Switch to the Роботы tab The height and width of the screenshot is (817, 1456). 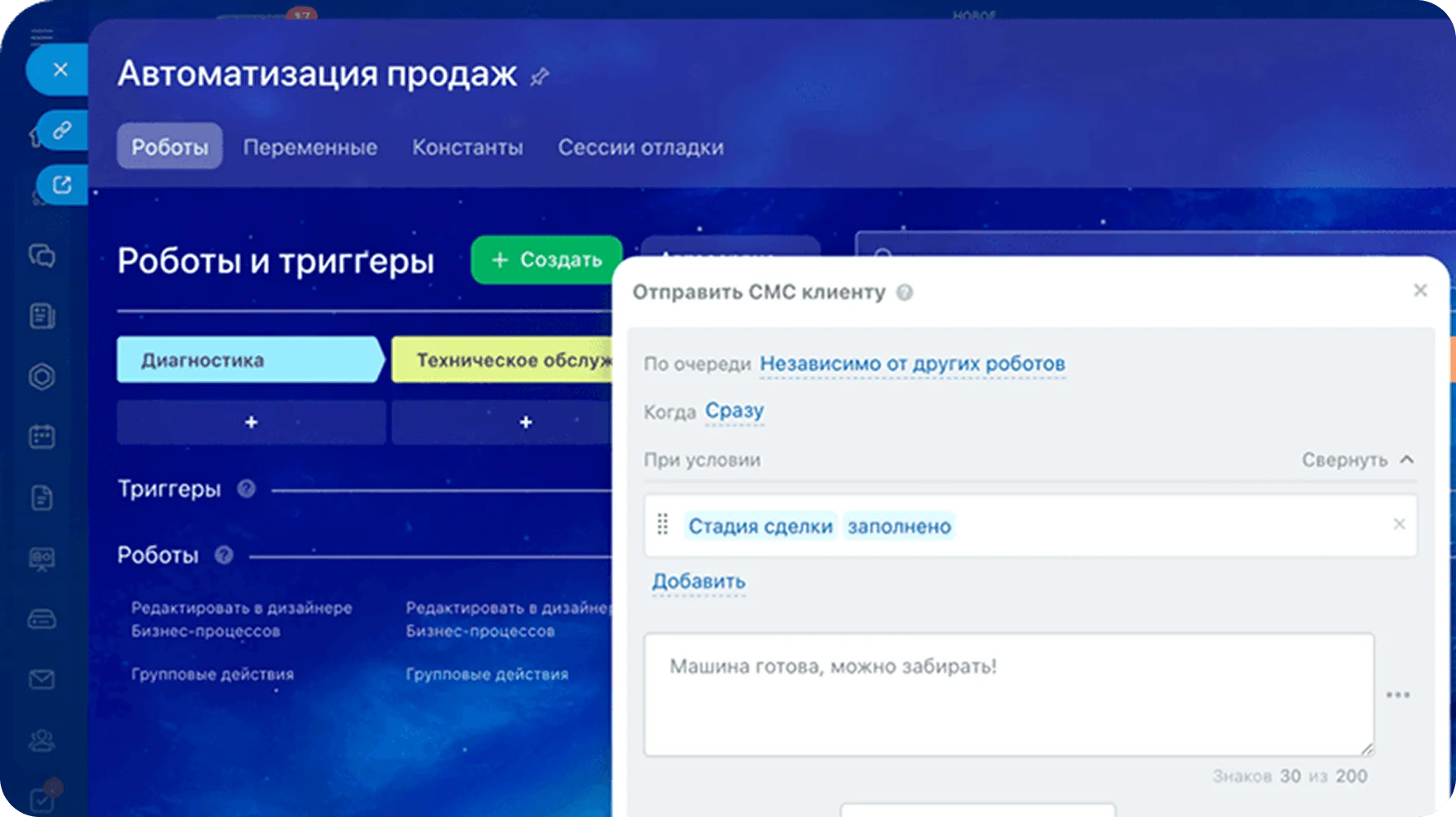pyautogui.click(x=169, y=147)
